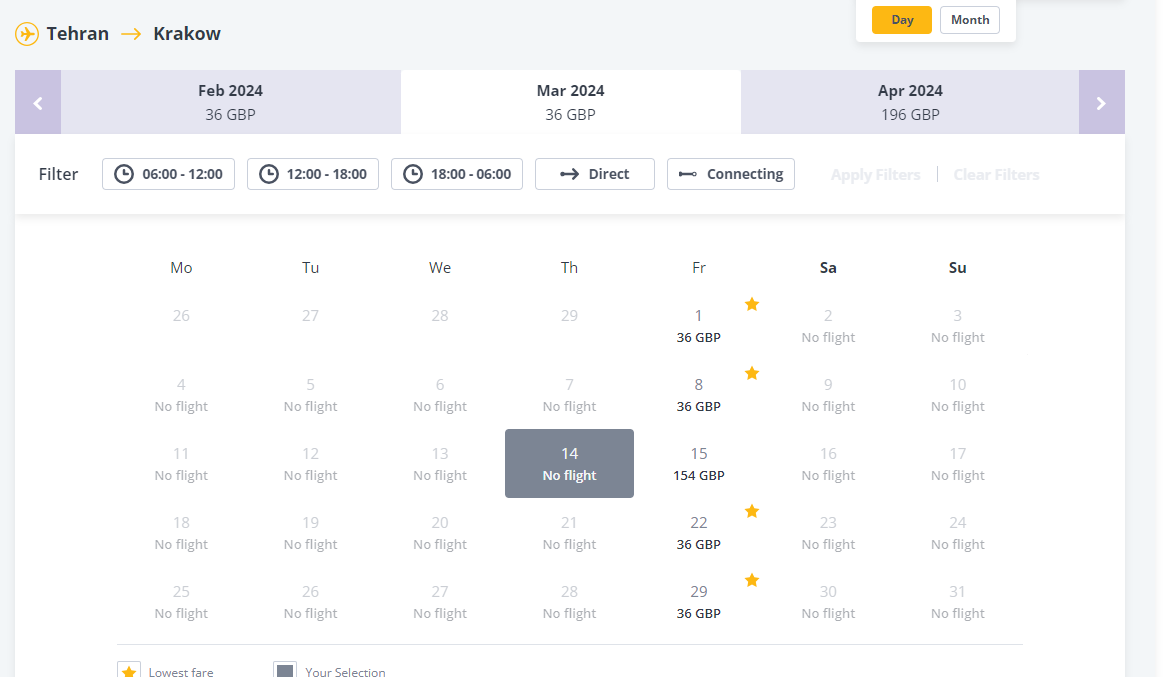
Task: Toggle the Connecting flights filter
Action: tap(731, 174)
